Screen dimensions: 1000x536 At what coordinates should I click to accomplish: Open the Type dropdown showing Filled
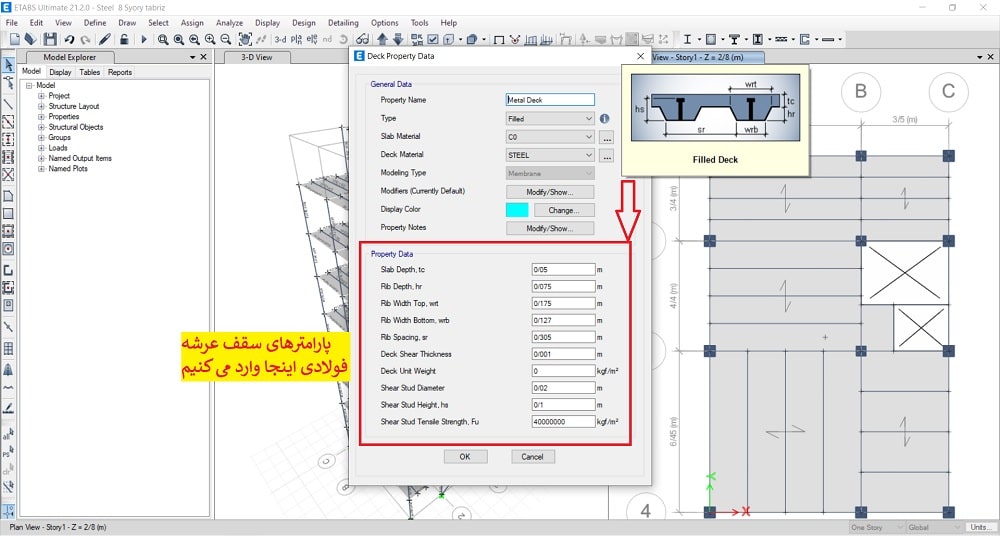pos(550,118)
